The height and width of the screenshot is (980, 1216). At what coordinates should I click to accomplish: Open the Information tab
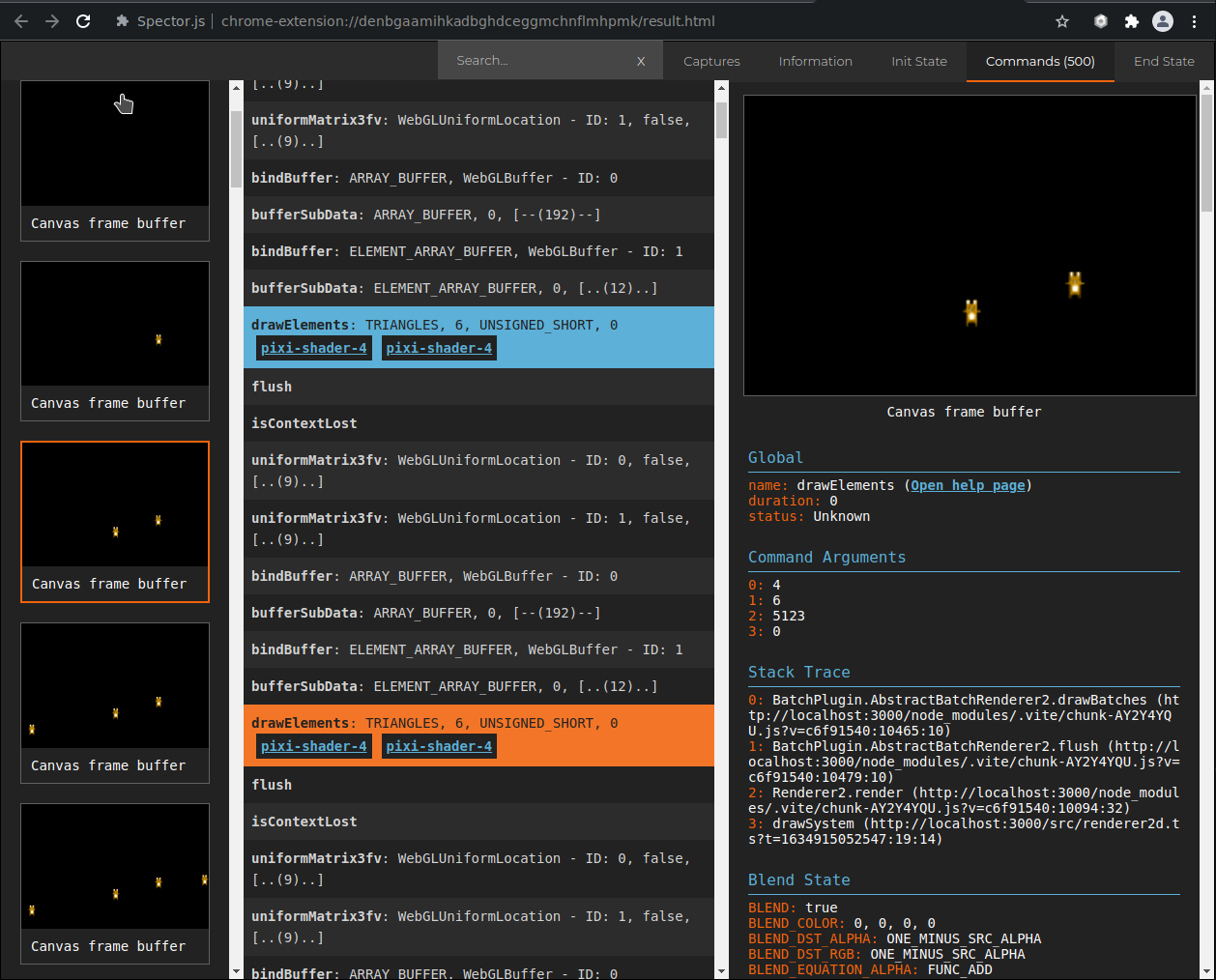[815, 60]
